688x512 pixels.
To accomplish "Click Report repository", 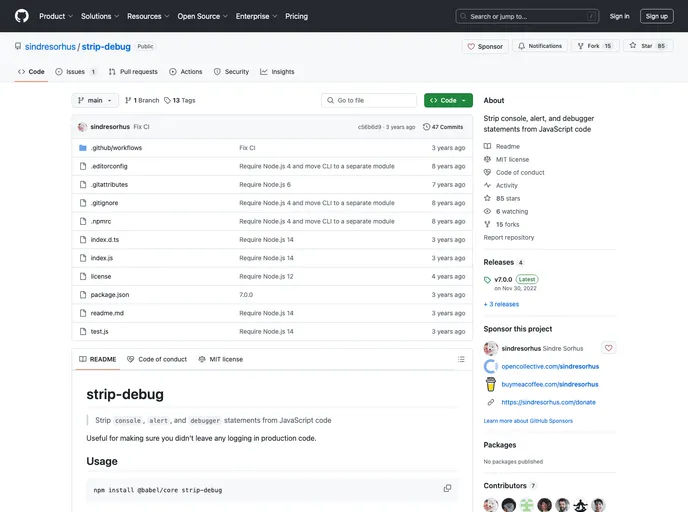I will point(509,237).
